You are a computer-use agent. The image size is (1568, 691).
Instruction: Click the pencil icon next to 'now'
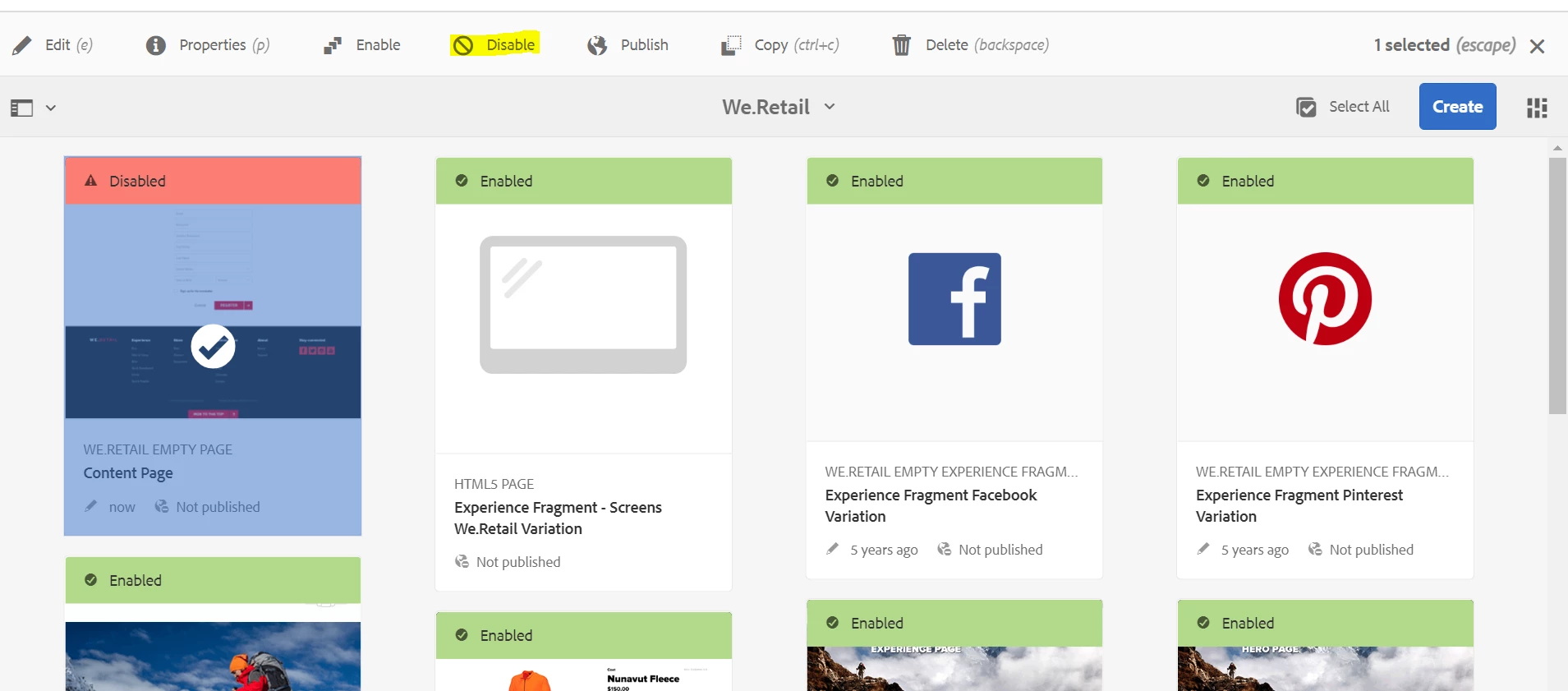pos(91,506)
